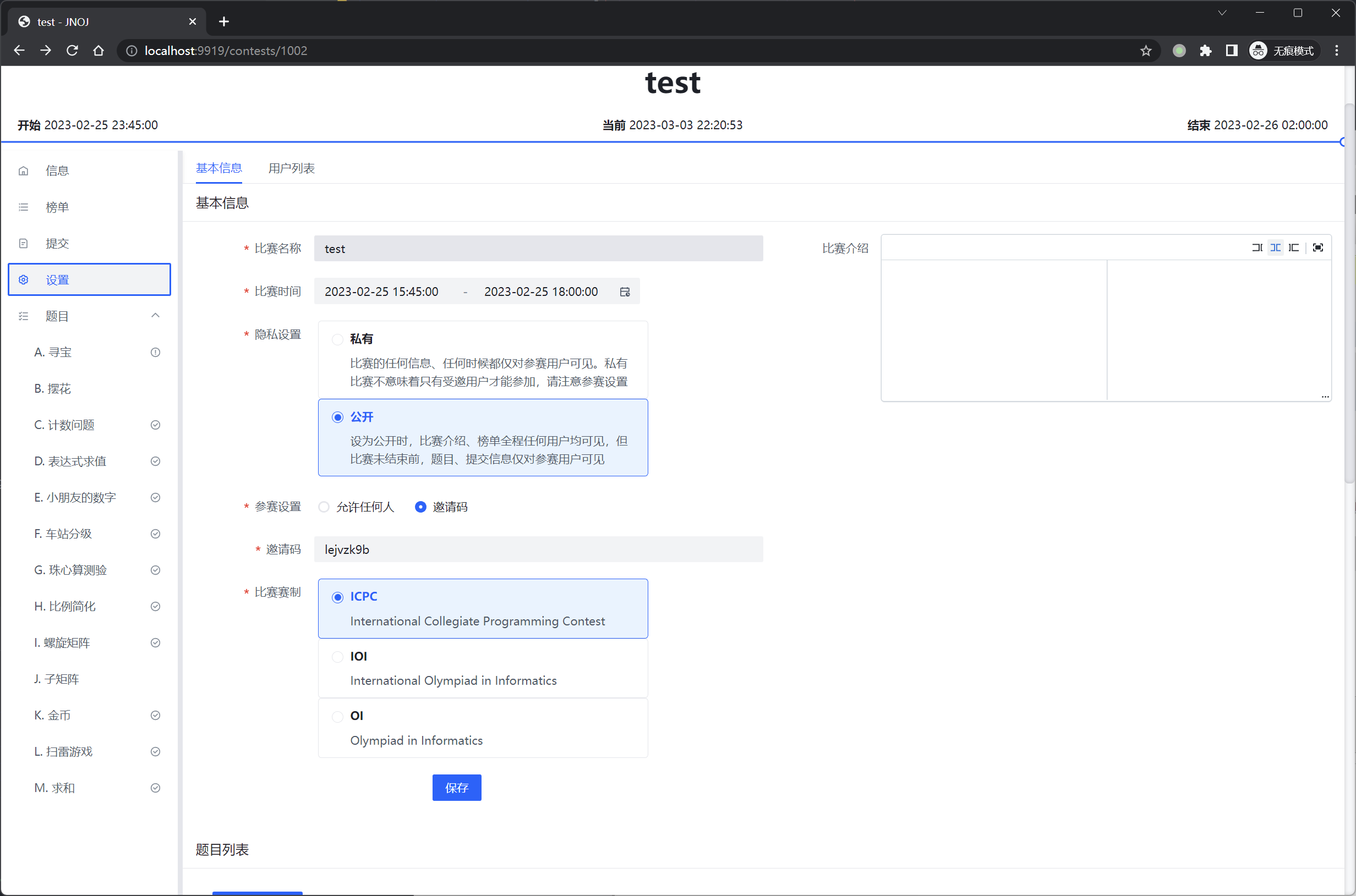Viewport: 1356px width, 896px height.
Task: Open problem E. 小朋友的数字
Action: 89,497
